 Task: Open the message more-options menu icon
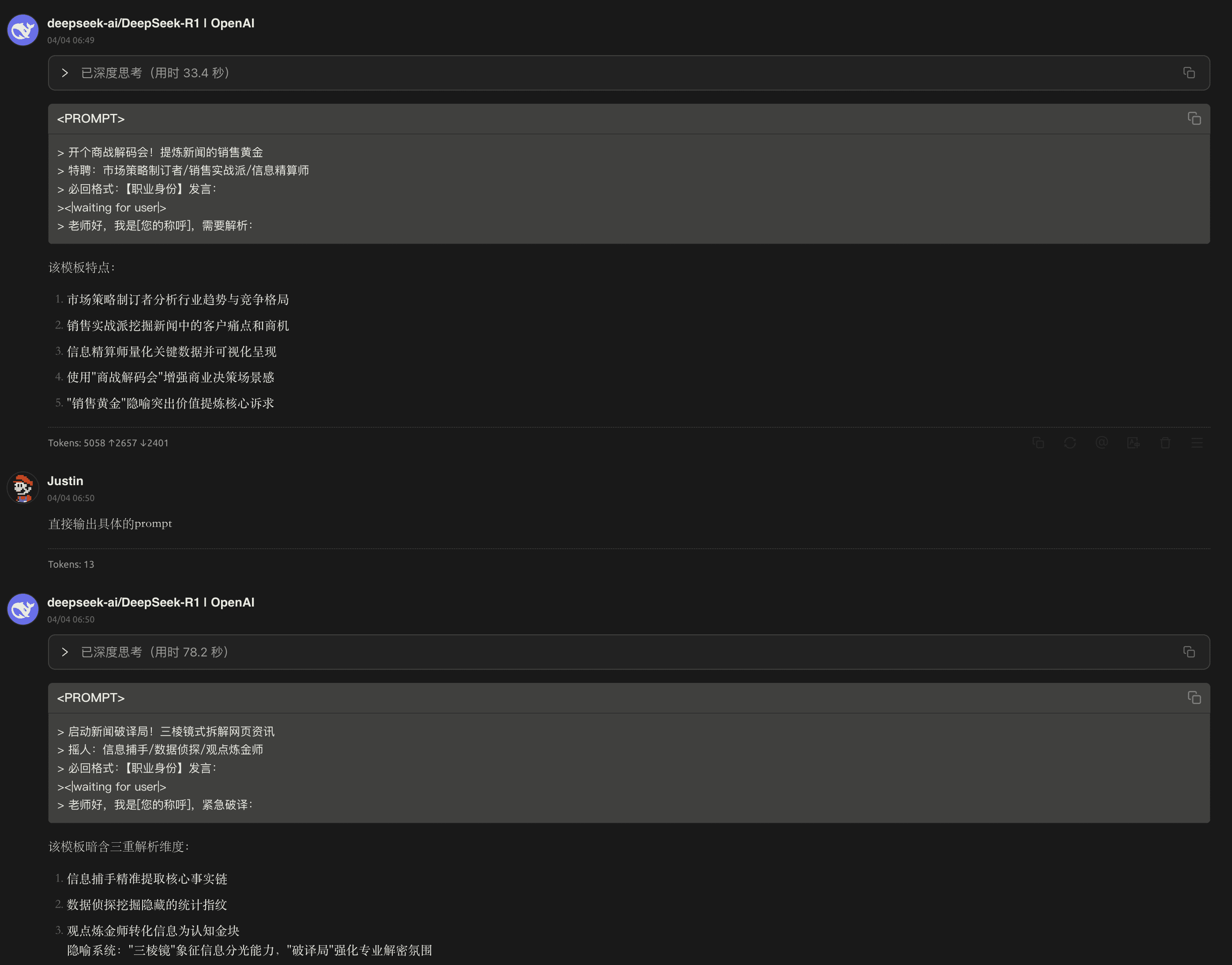[x=1197, y=443]
